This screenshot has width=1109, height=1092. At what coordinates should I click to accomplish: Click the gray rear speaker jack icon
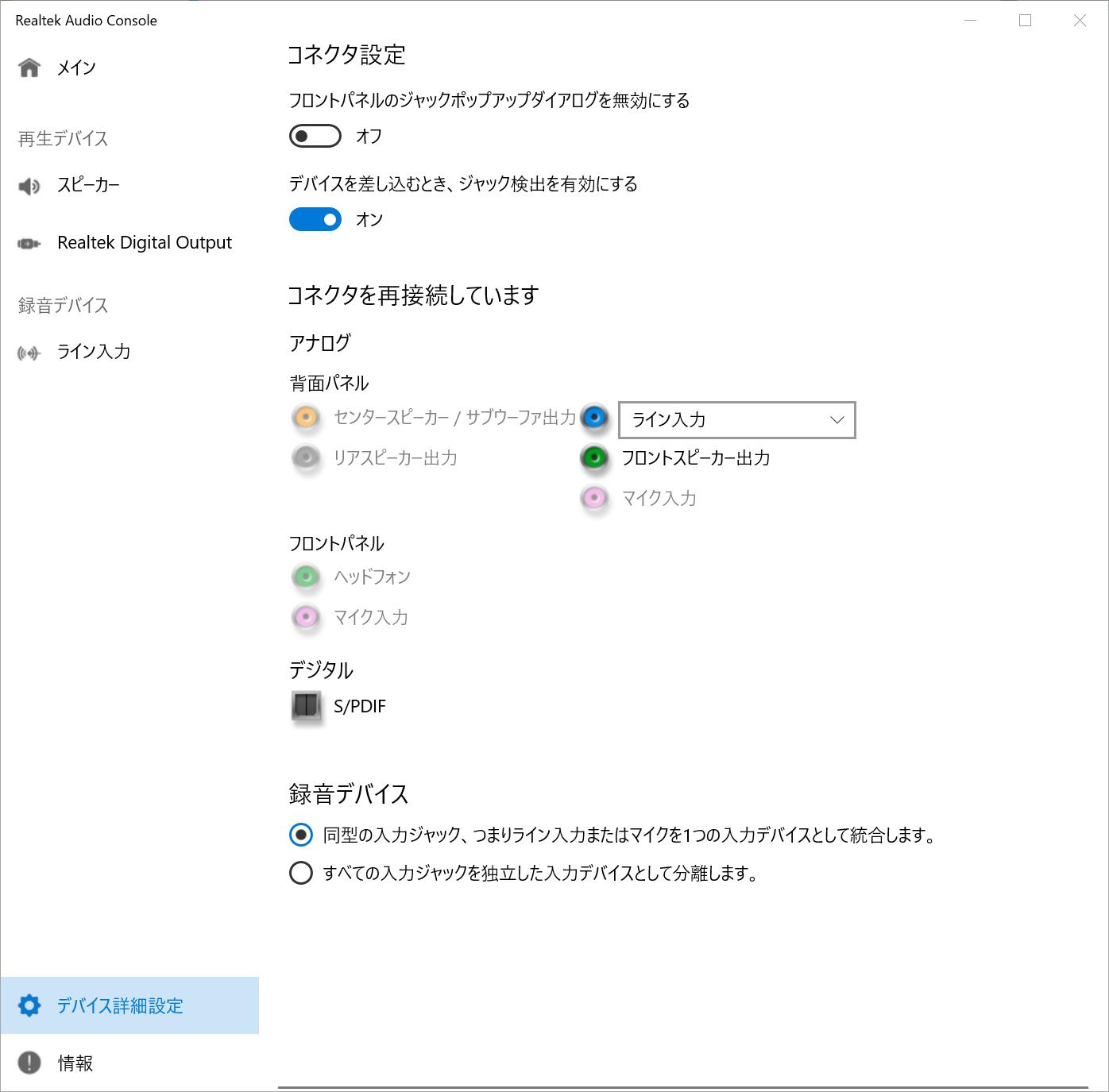pos(306,457)
